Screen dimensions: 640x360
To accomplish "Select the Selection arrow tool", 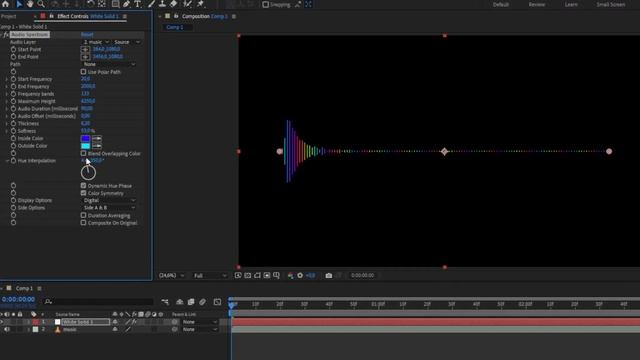I will coord(19,4).
